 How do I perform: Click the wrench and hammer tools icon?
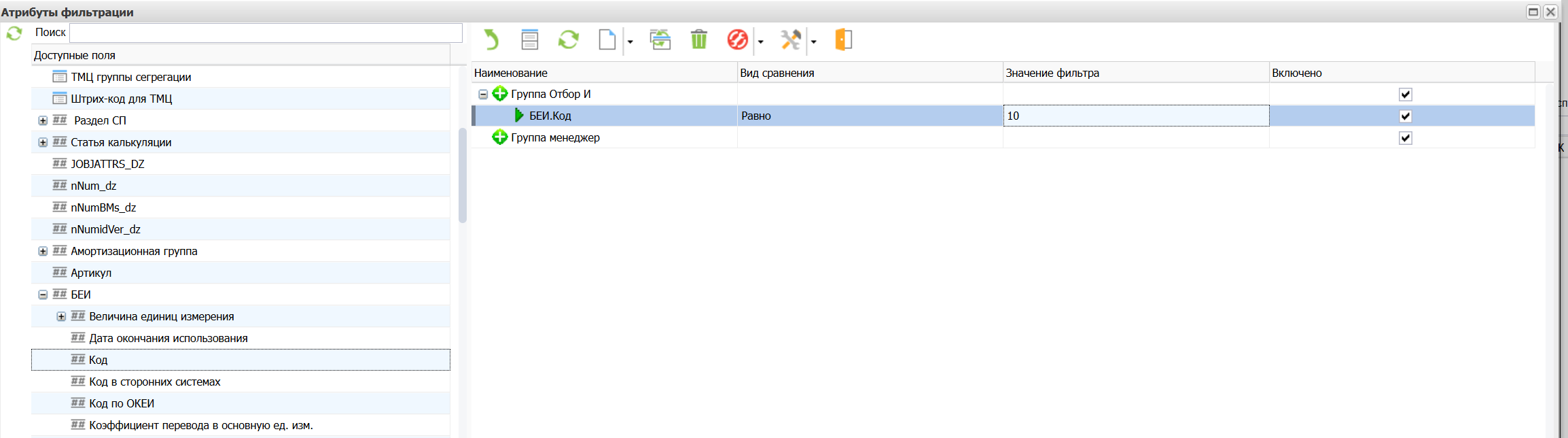pos(790,40)
